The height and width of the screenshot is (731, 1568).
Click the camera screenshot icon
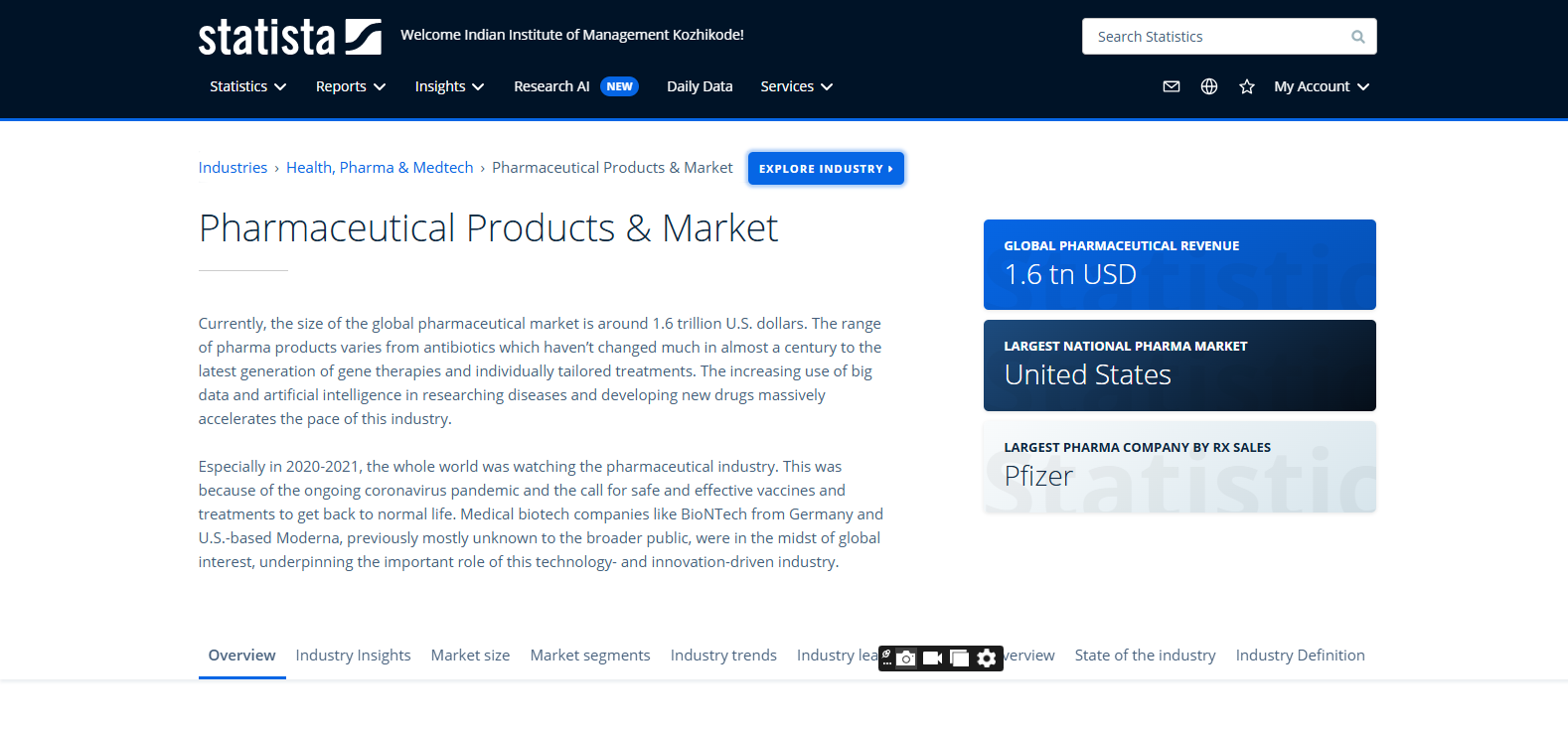click(906, 658)
